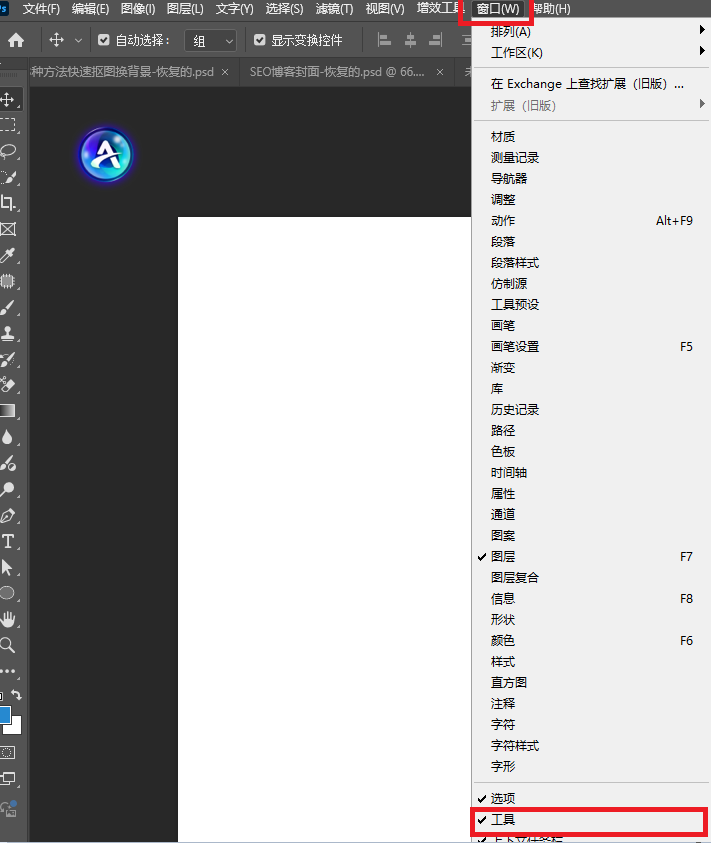The height and width of the screenshot is (843, 711).
Task: Select the Pen tool
Action: (8, 516)
